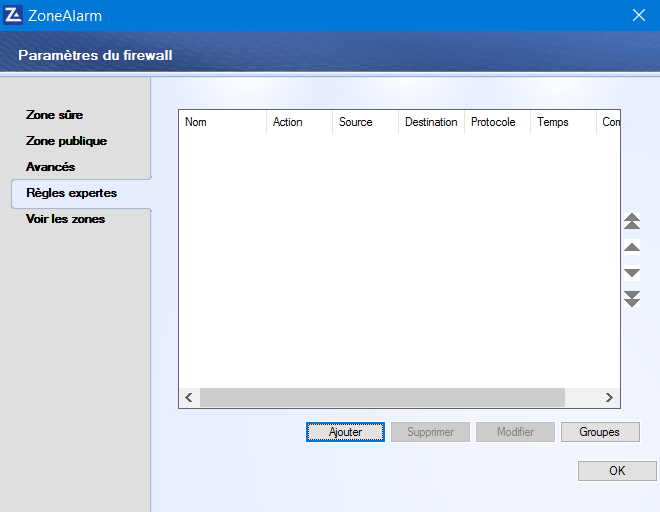Viewport: 660px width, 512px height.
Task: Open the Groupes dialog
Action: click(600, 432)
